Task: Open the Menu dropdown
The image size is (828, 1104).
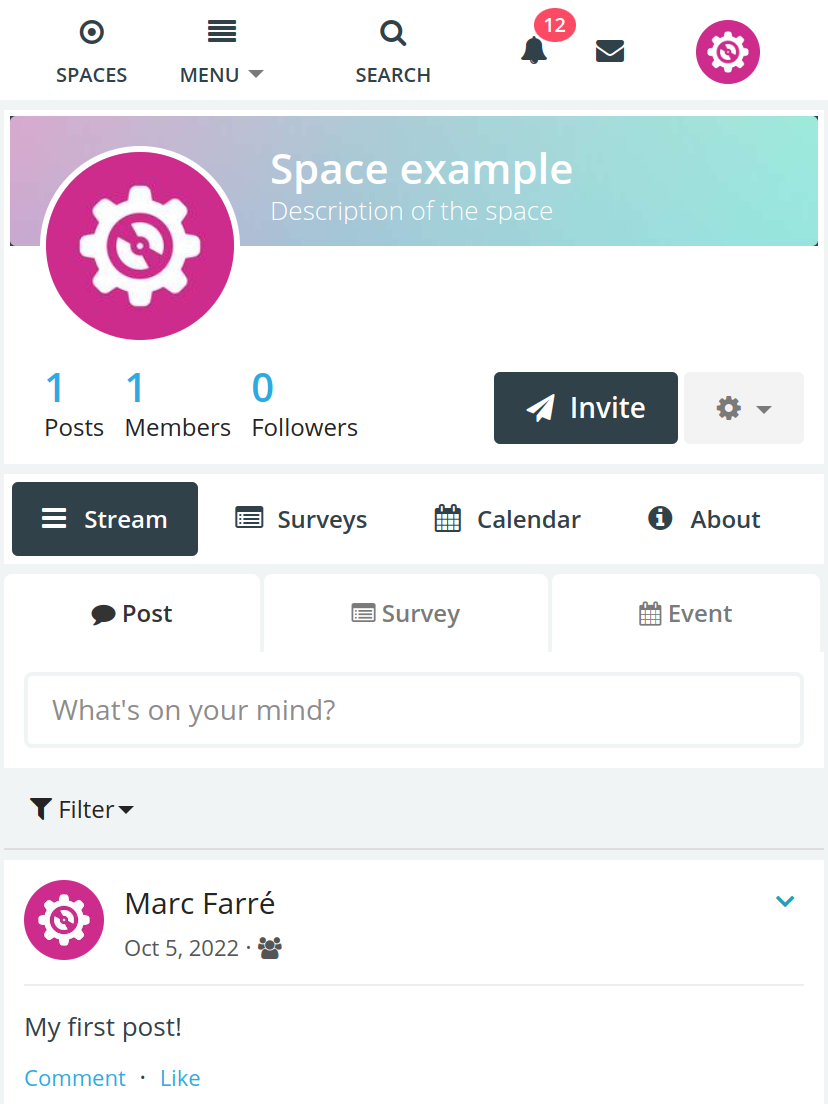Action: (x=221, y=53)
